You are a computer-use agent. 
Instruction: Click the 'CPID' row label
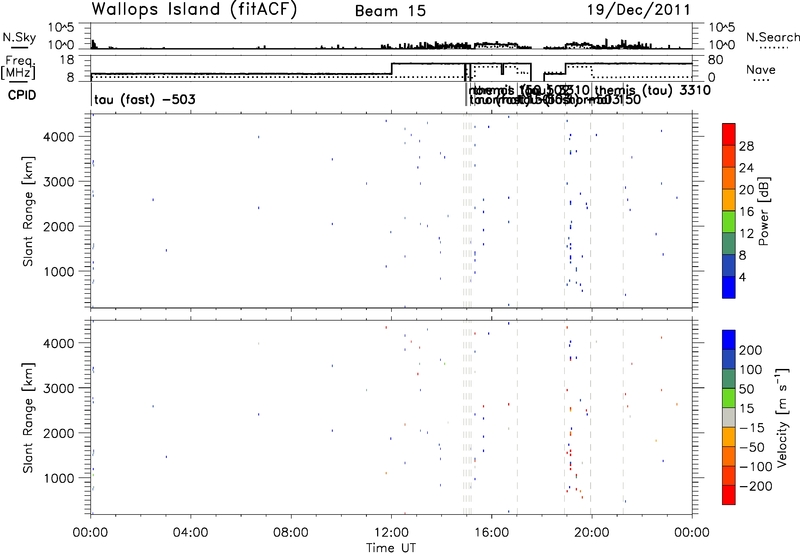(22, 95)
